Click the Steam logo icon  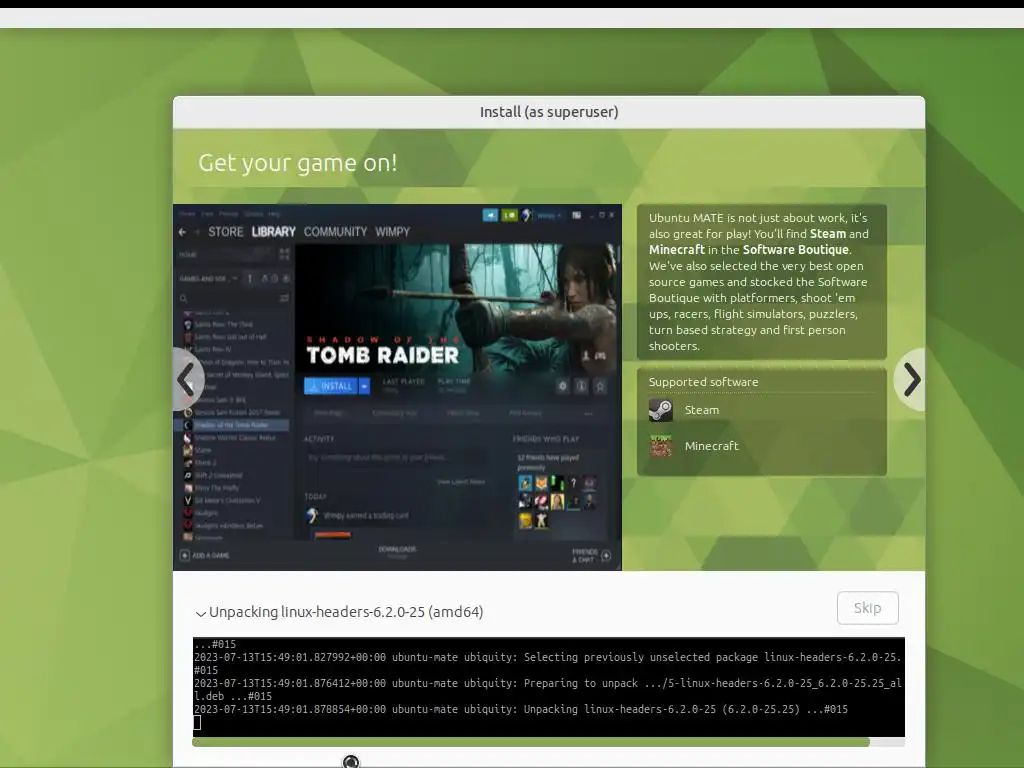[x=660, y=410]
